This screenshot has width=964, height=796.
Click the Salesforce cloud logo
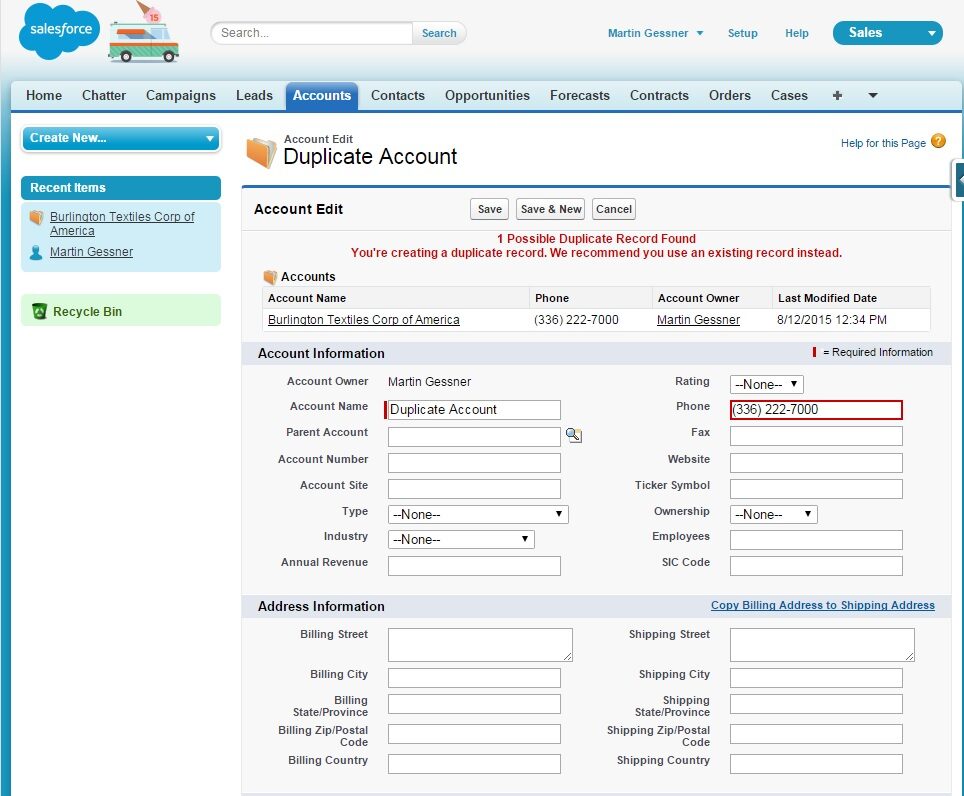coord(60,32)
